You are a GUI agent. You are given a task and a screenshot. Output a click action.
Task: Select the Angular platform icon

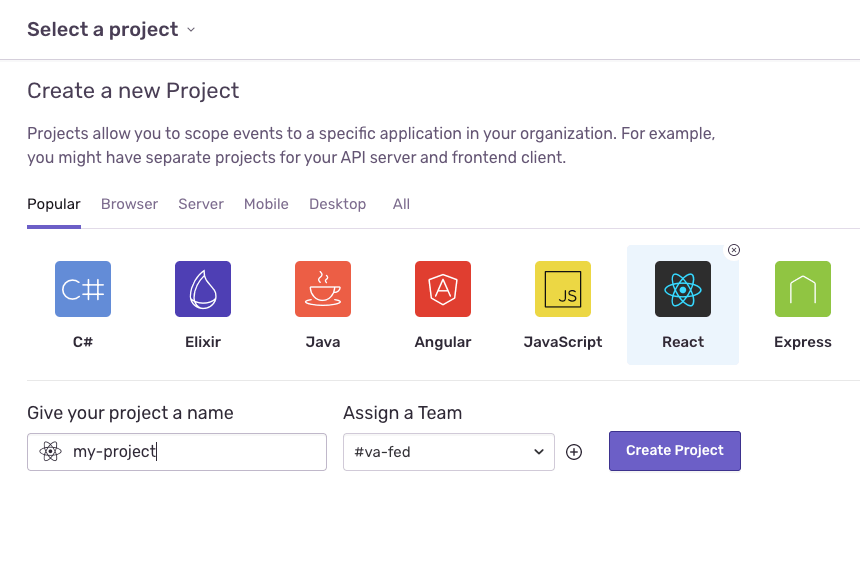pos(443,289)
